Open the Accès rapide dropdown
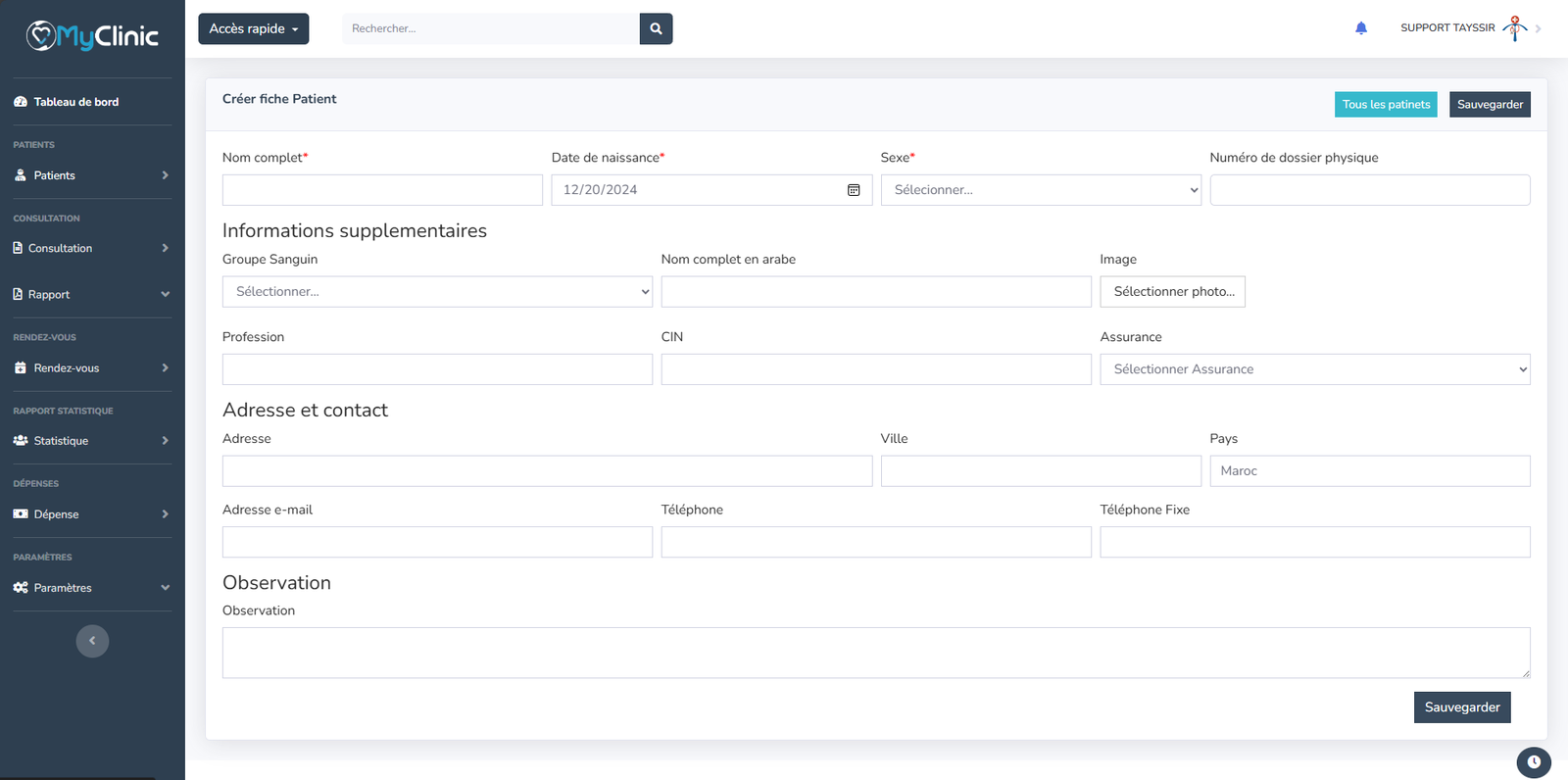Image resolution: width=1568 pixels, height=780 pixels. click(253, 28)
